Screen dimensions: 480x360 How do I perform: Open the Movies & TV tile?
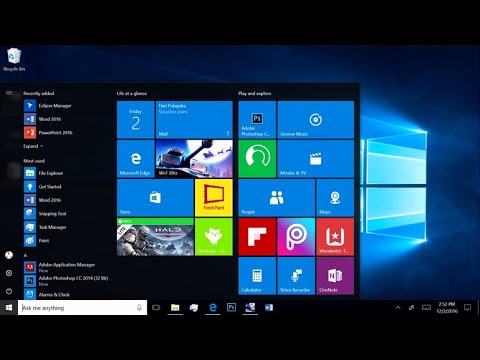(x=316, y=159)
